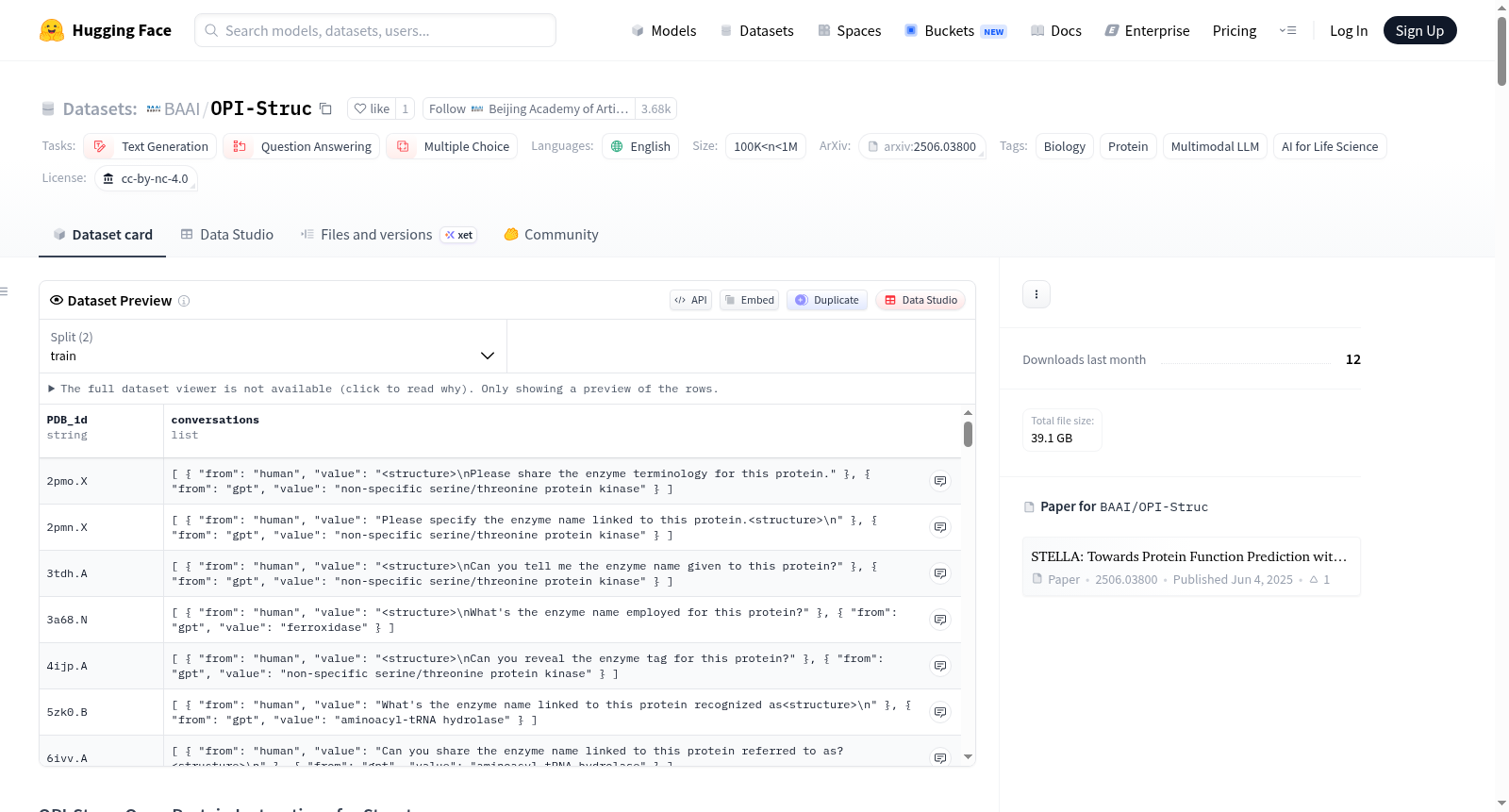Click the Hugging Face logo icon
Viewport: 1509px width, 812px height.
(52, 30)
